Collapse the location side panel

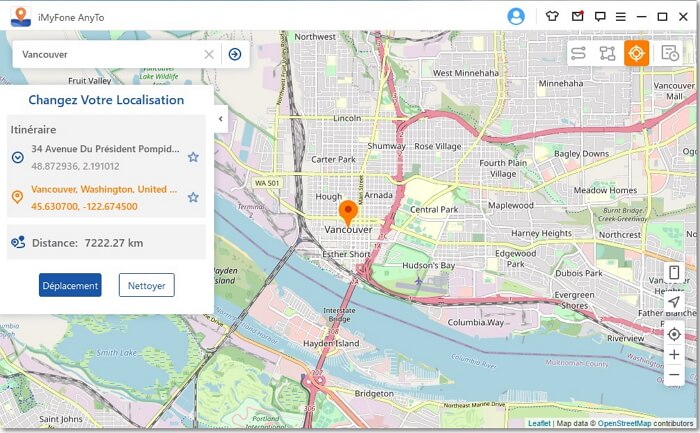[x=220, y=119]
